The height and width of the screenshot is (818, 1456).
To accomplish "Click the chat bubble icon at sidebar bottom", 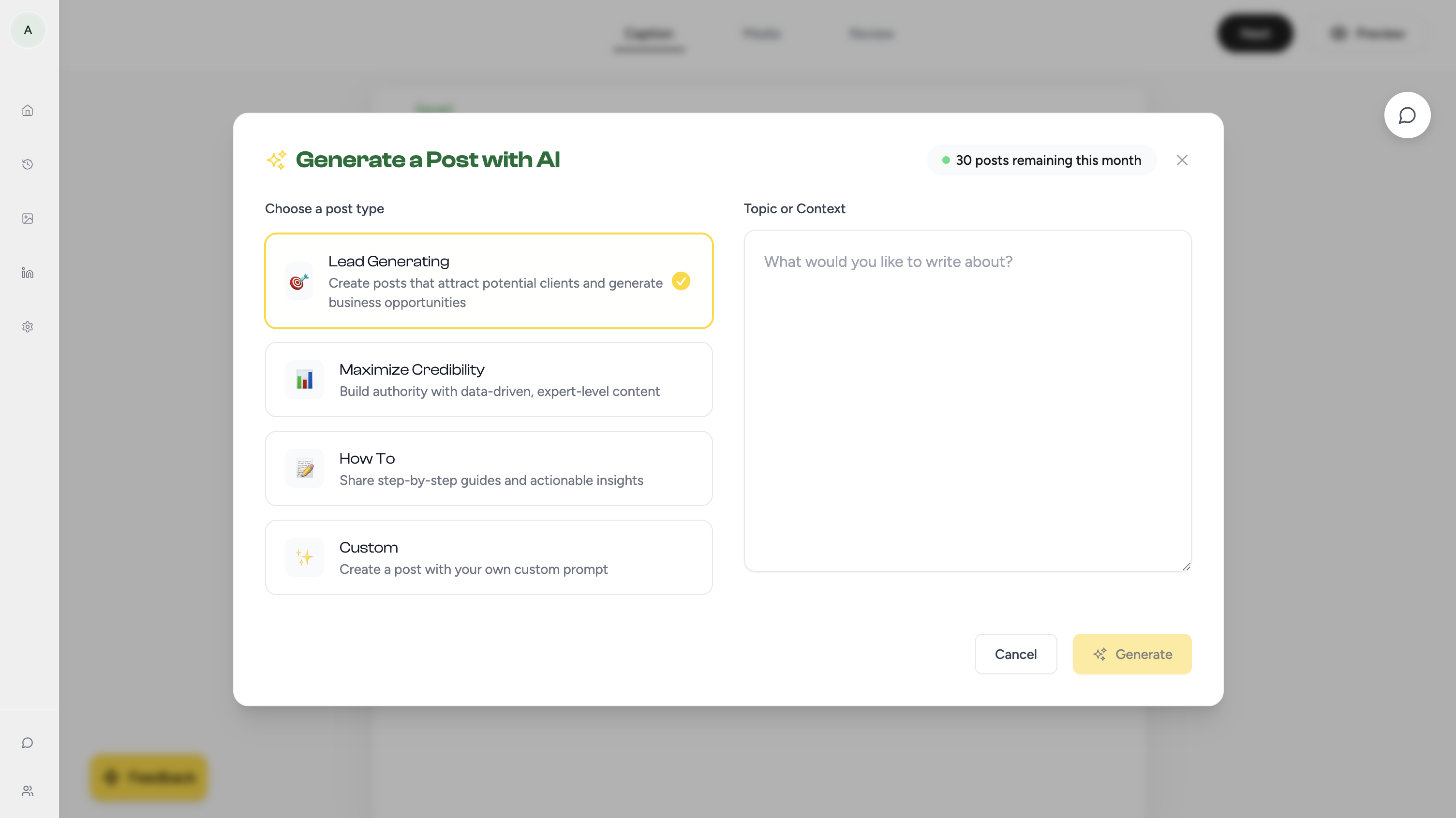I will click(x=28, y=743).
